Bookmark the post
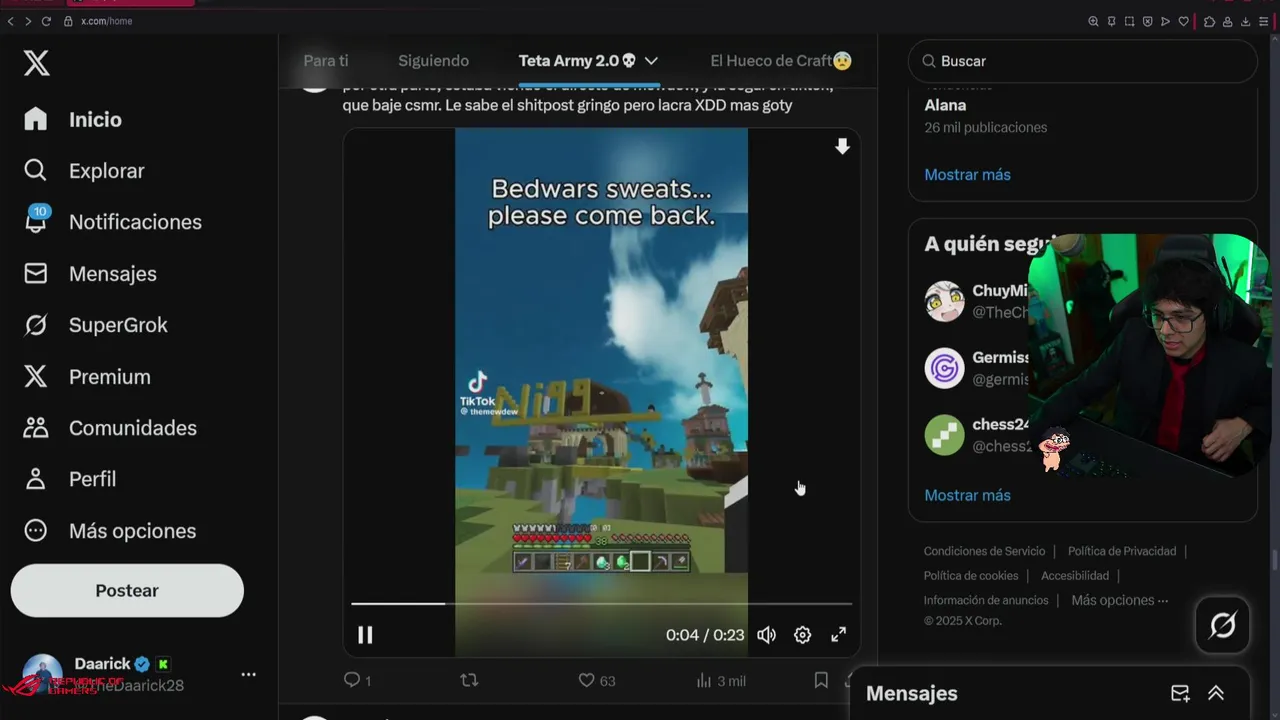This screenshot has width=1280, height=720. click(821, 680)
